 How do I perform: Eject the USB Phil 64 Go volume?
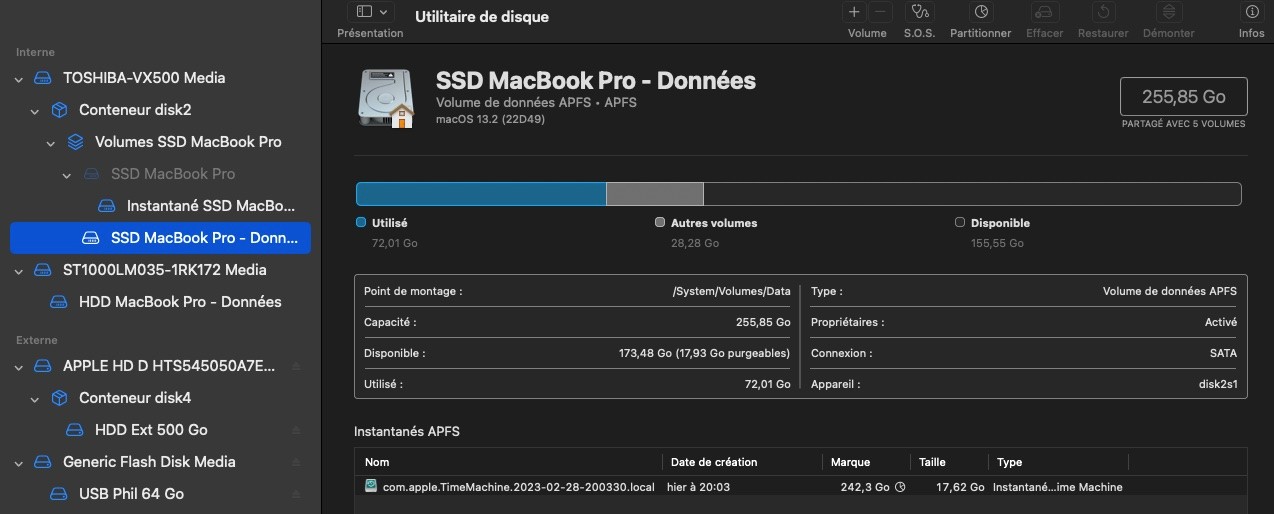point(296,494)
